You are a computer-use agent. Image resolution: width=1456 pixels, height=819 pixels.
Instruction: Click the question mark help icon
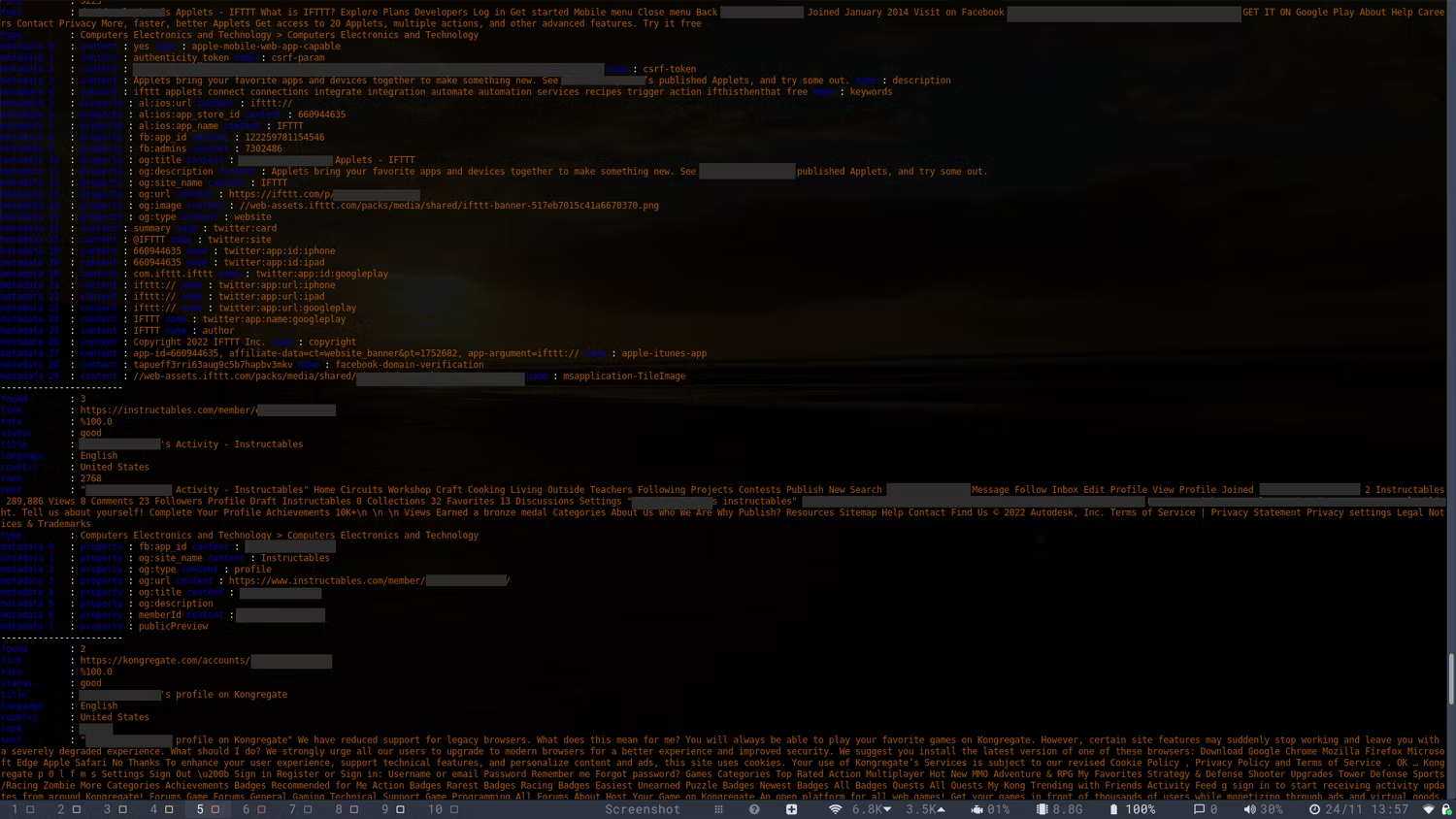pos(754,809)
